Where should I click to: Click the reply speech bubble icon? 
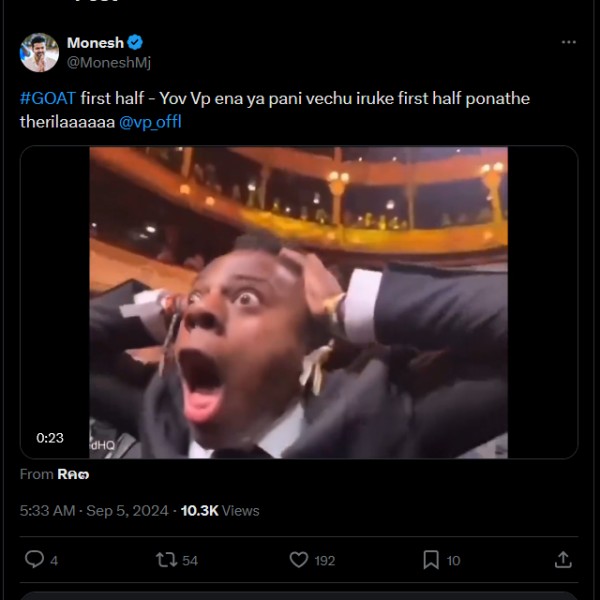tap(34, 560)
